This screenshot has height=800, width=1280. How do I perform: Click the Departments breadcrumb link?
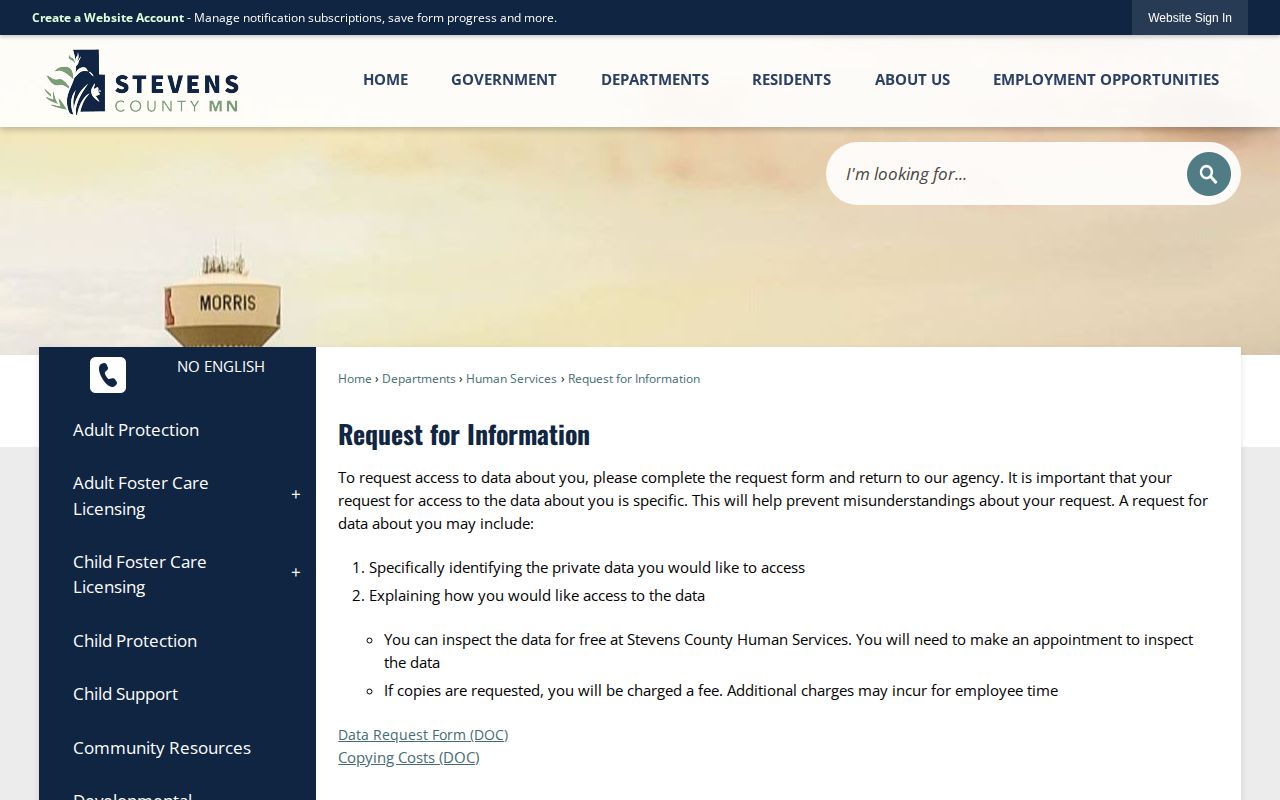click(419, 379)
